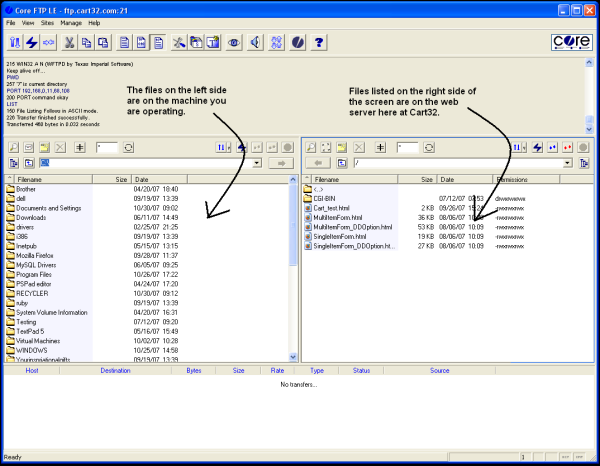Click the Destination column in transfer queue

click(x=115, y=370)
